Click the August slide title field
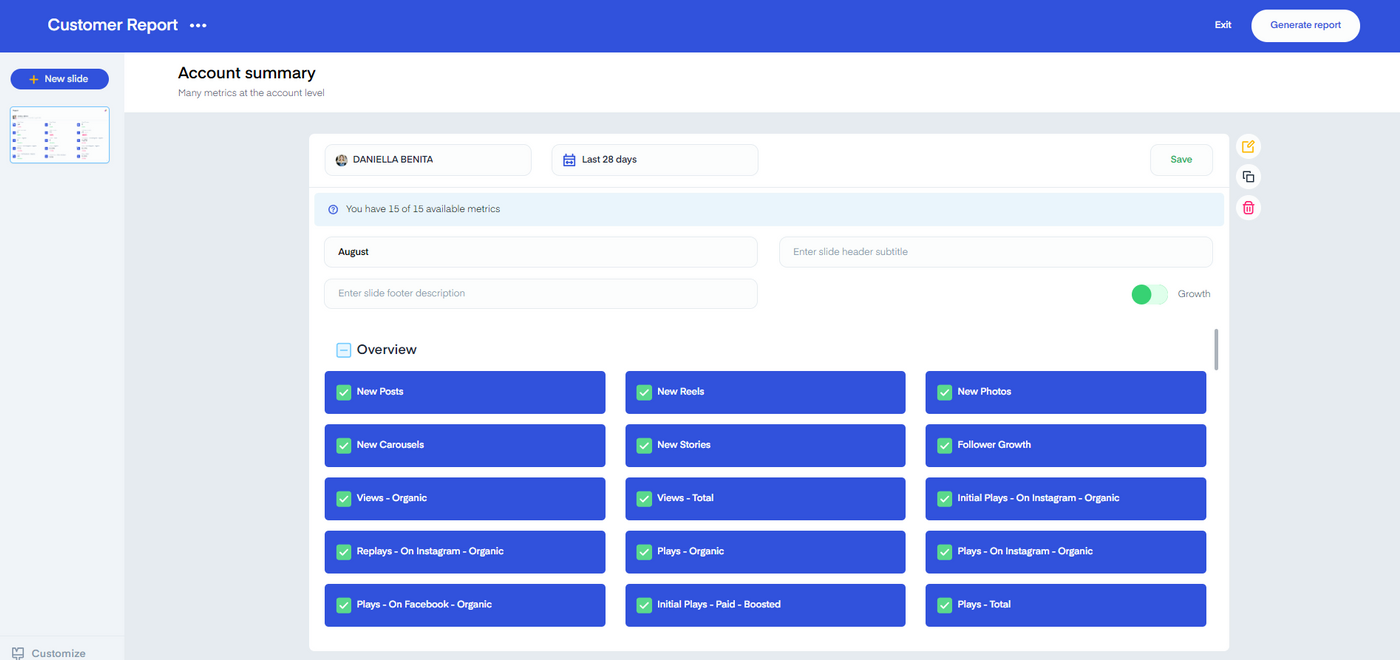This screenshot has width=1400, height=660. pyautogui.click(x=541, y=252)
